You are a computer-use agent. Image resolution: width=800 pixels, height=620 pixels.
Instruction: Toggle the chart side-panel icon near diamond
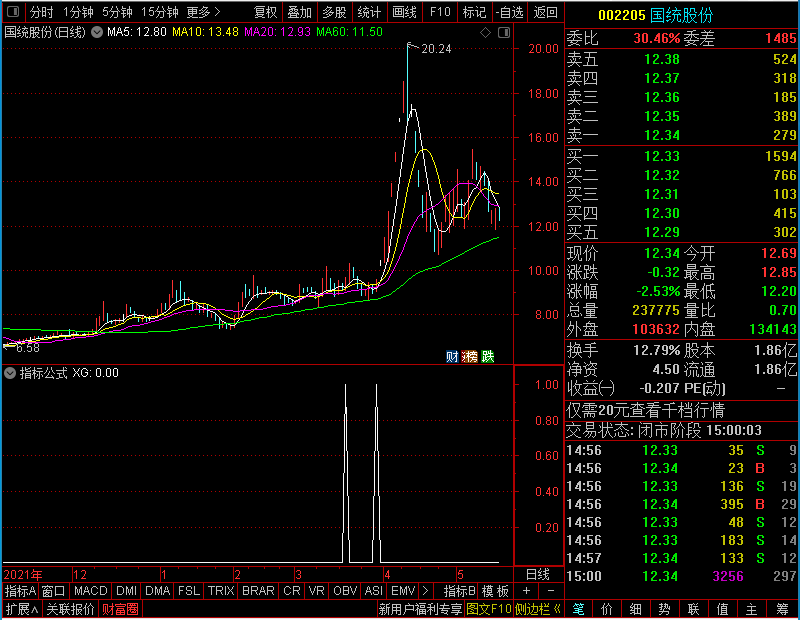pyautogui.click(x=504, y=33)
